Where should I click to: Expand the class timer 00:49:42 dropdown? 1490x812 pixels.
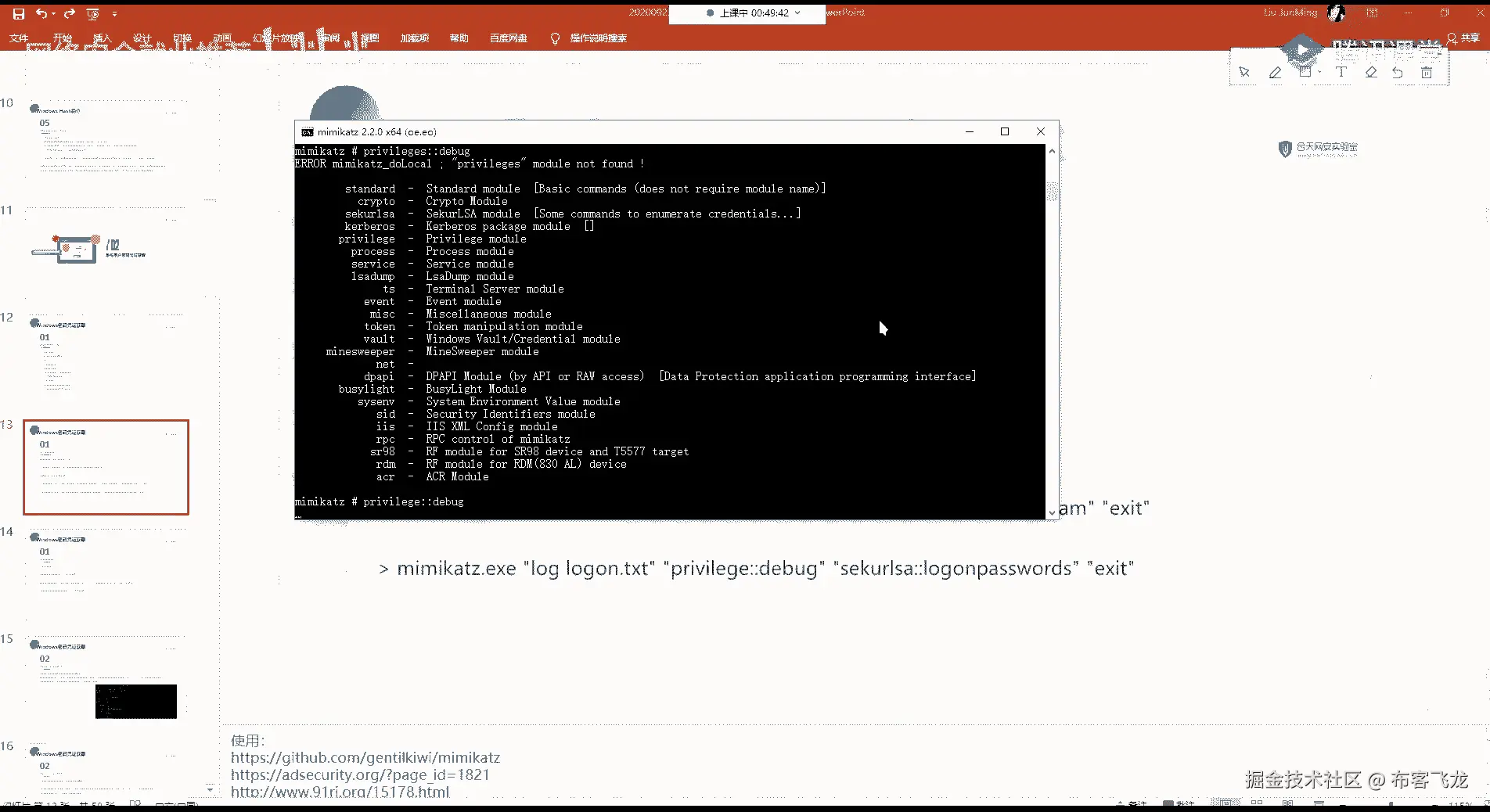(x=797, y=13)
